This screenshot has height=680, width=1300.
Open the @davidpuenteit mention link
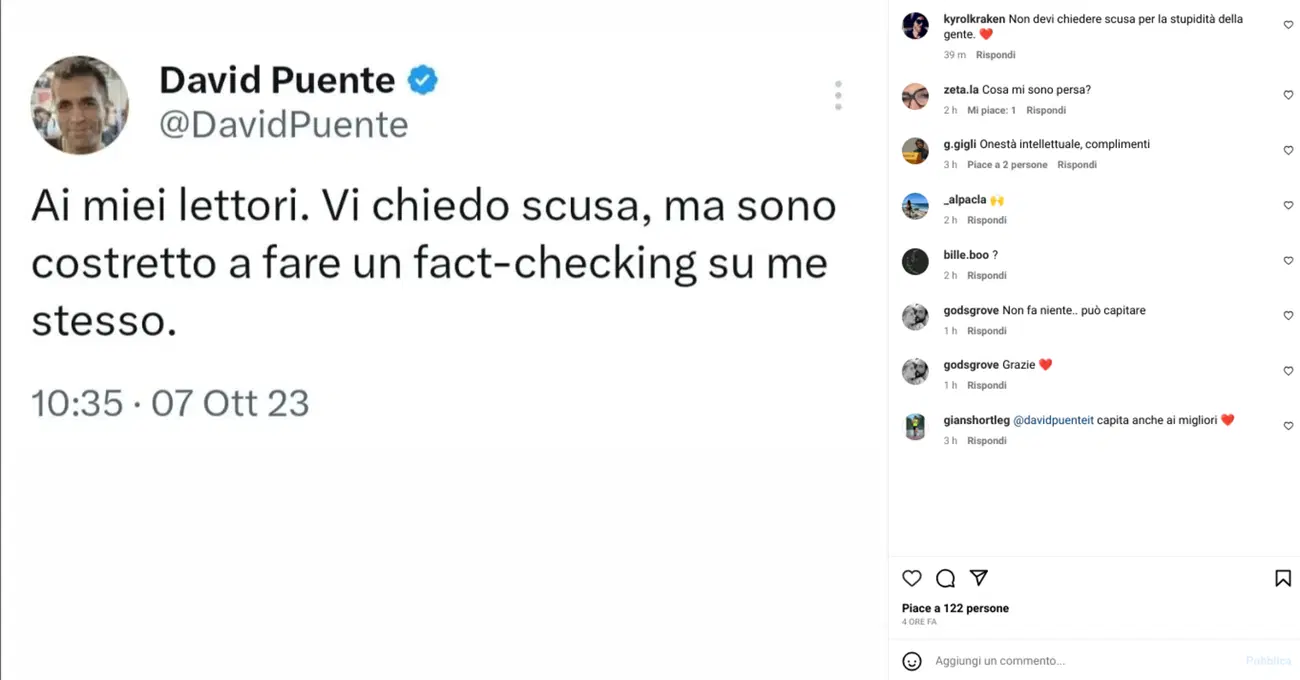pyautogui.click(x=1053, y=420)
